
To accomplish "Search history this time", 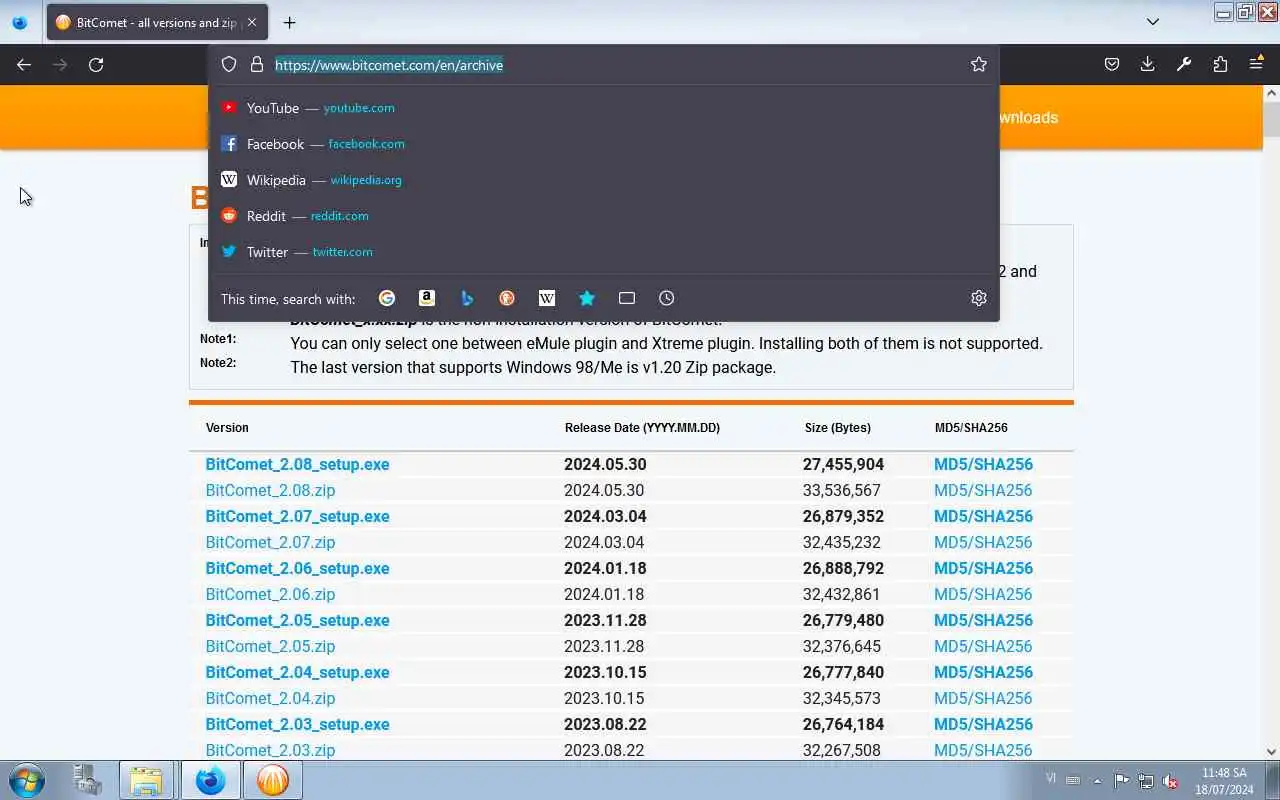I will point(667,298).
